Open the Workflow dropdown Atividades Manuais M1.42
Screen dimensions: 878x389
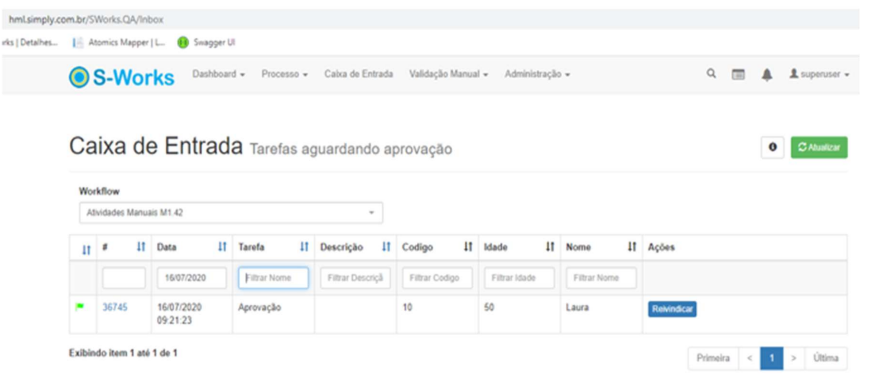tap(231, 213)
